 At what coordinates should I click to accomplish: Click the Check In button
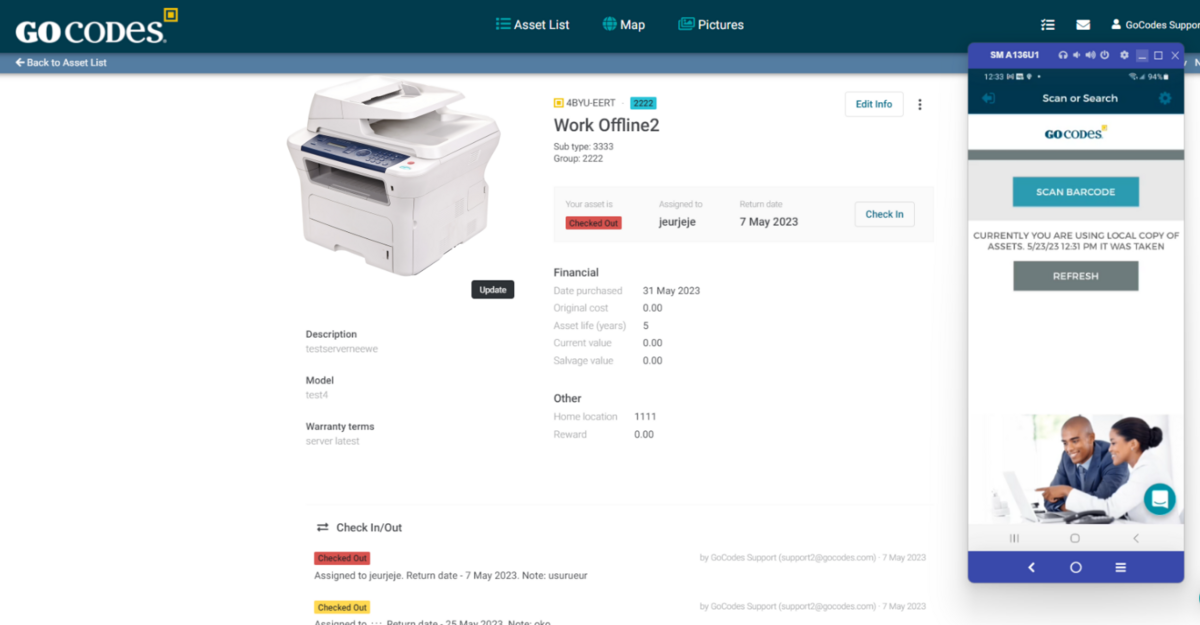(x=884, y=214)
